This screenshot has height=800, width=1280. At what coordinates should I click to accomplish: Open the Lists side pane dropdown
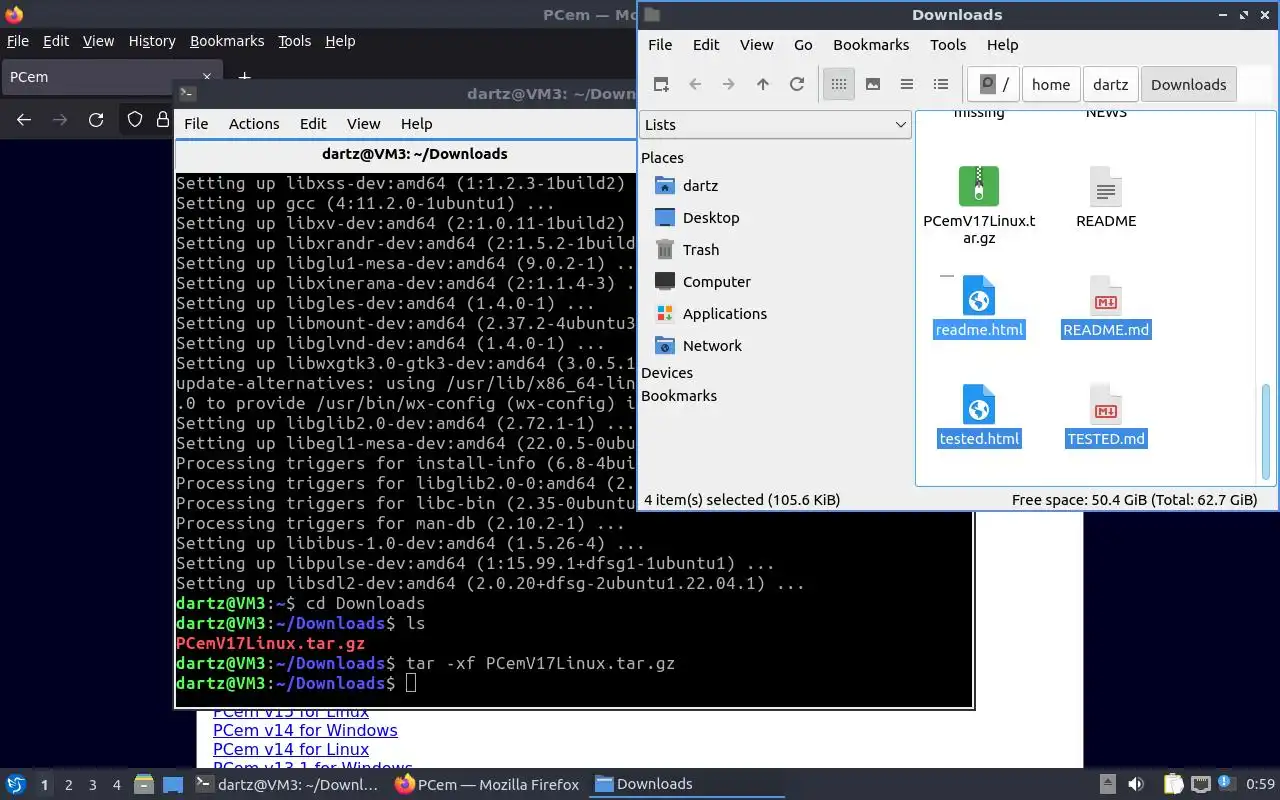pos(775,124)
